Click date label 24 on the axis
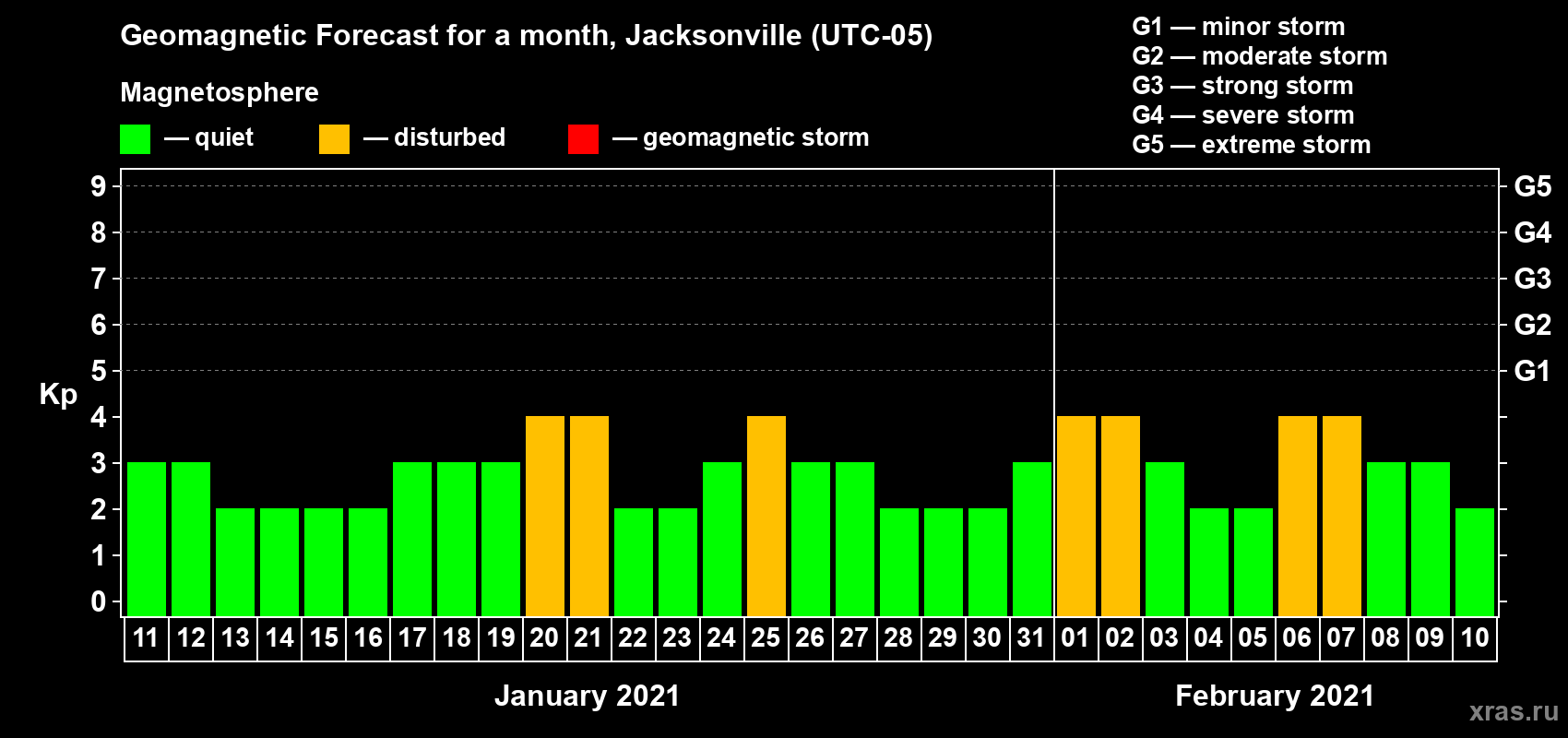Screen dimensions: 1568x738 pyautogui.click(x=721, y=638)
